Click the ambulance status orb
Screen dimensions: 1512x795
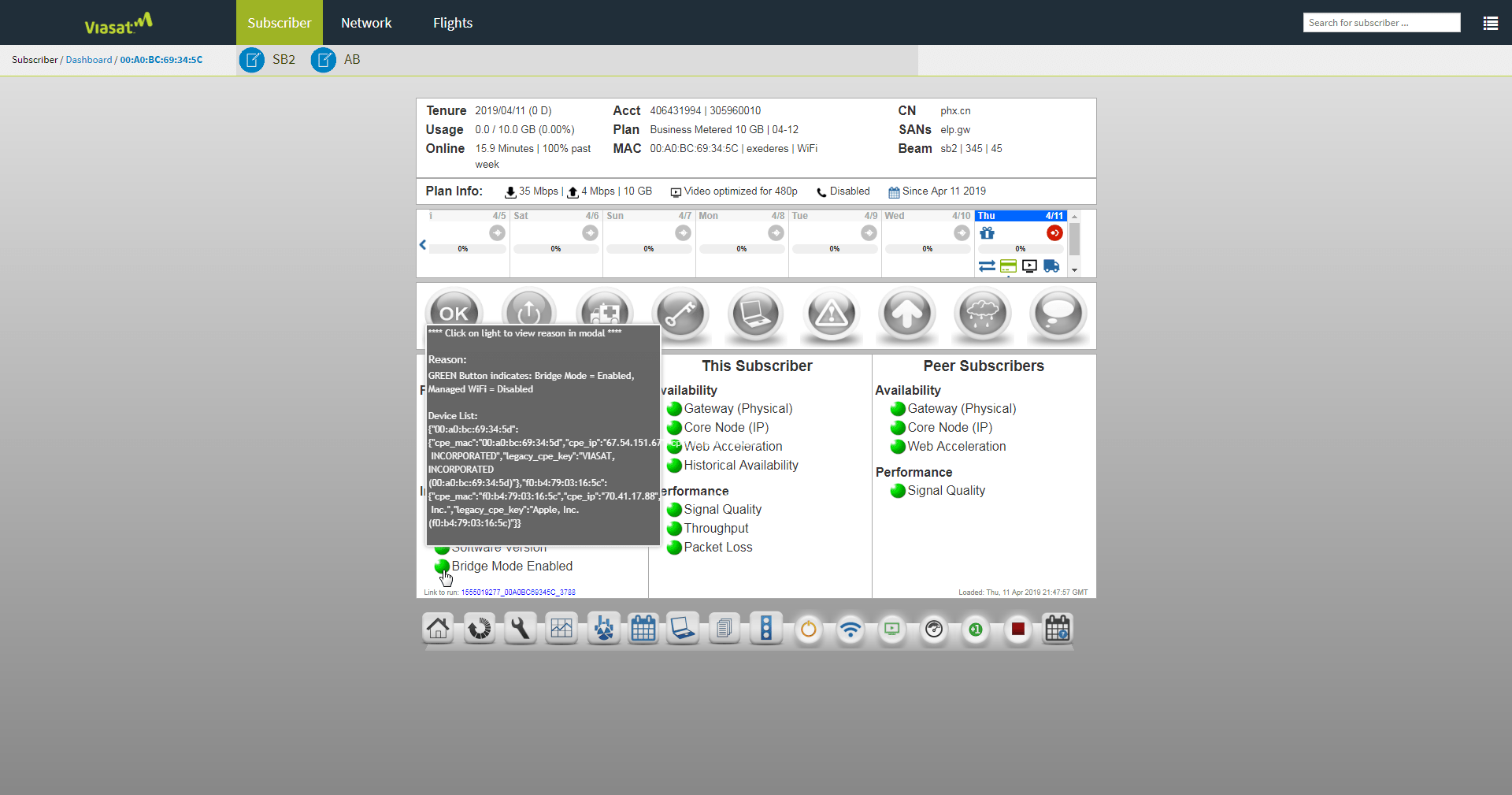pos(604,314)
